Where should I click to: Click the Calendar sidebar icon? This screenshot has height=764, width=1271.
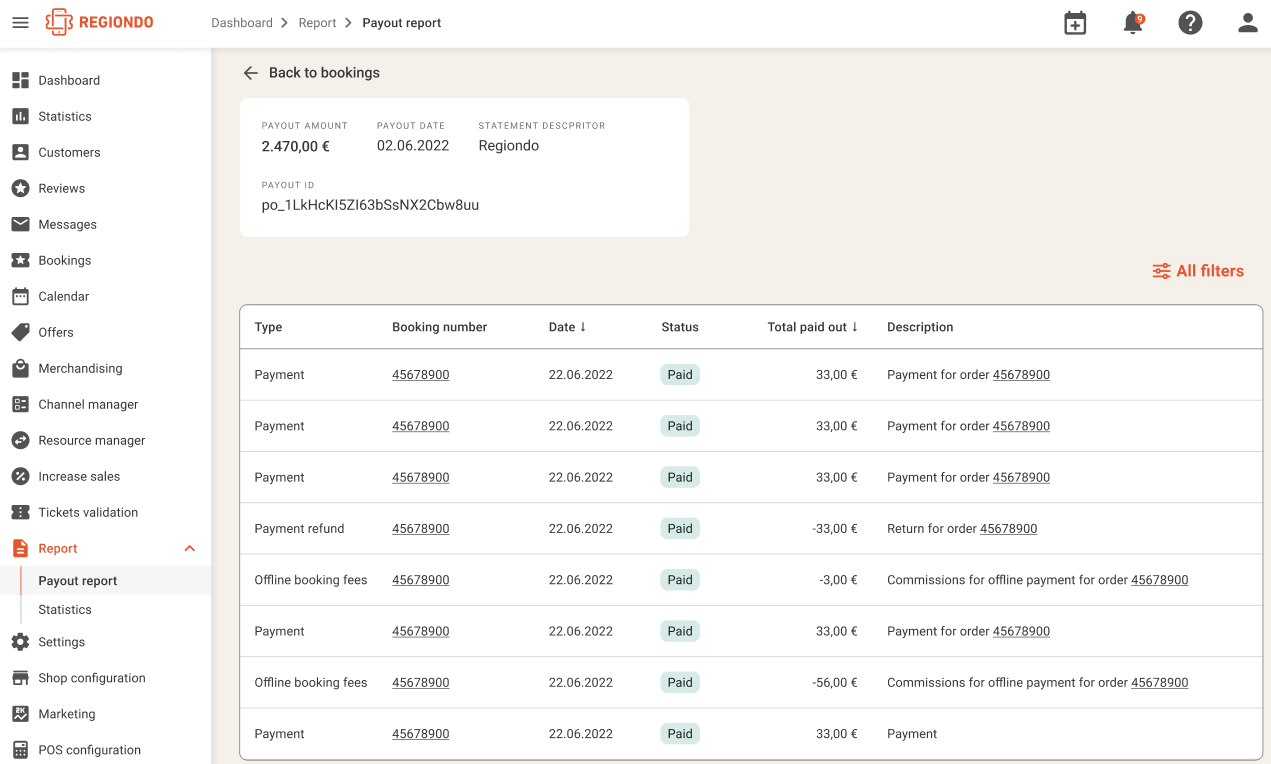tap(20, 296)
